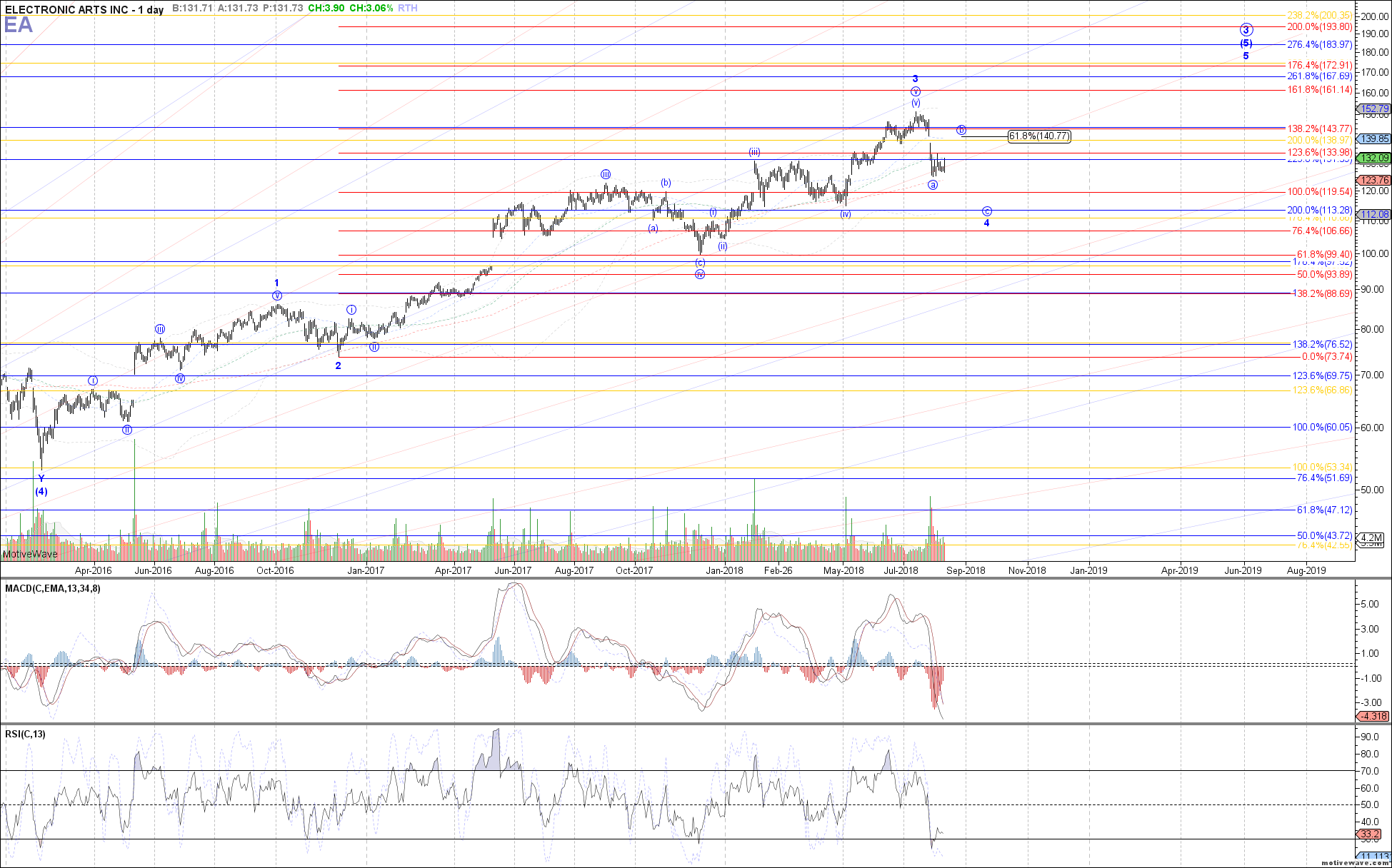Select the 139.85 blue price tag
This screenshot has height=868, width=1392.
1373,139
